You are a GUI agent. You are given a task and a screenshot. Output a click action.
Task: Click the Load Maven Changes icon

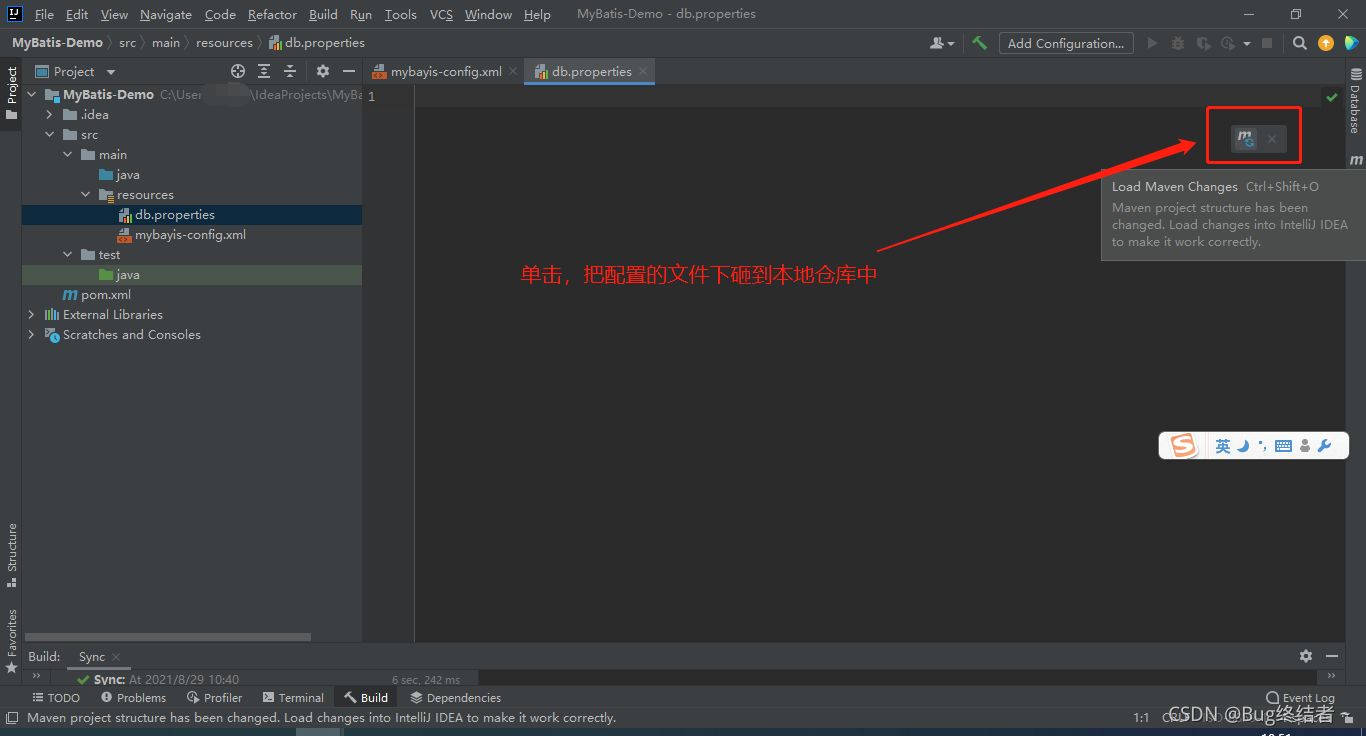pyautogui.click(x=1245, y=139)
